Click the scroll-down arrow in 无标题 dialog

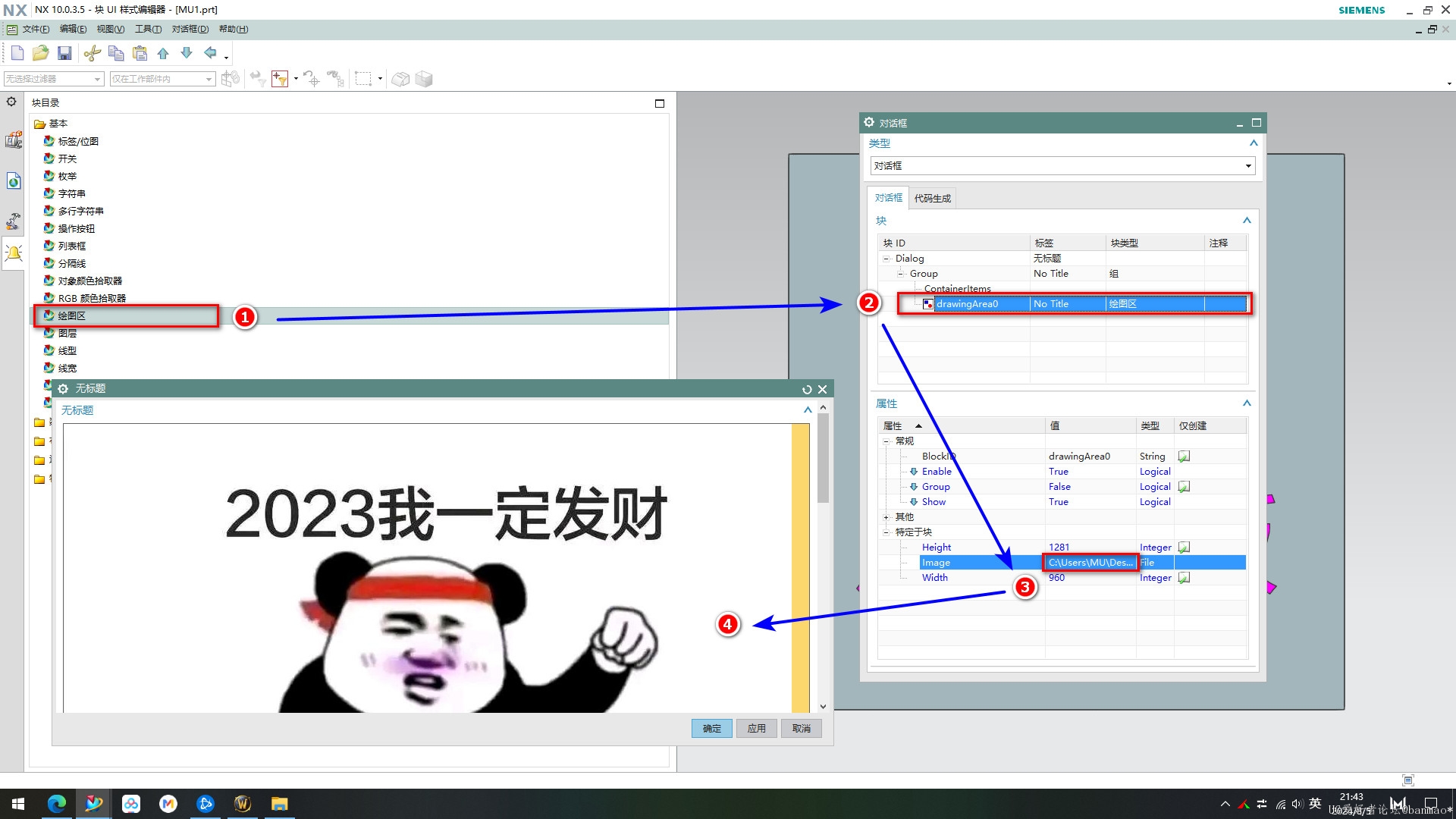[x=823, y=707]
